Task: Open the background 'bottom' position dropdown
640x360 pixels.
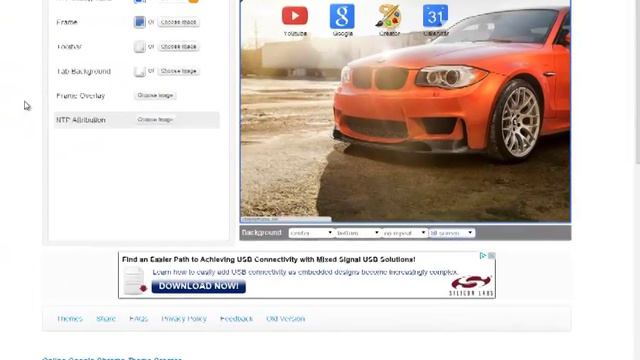Action: 358,233
